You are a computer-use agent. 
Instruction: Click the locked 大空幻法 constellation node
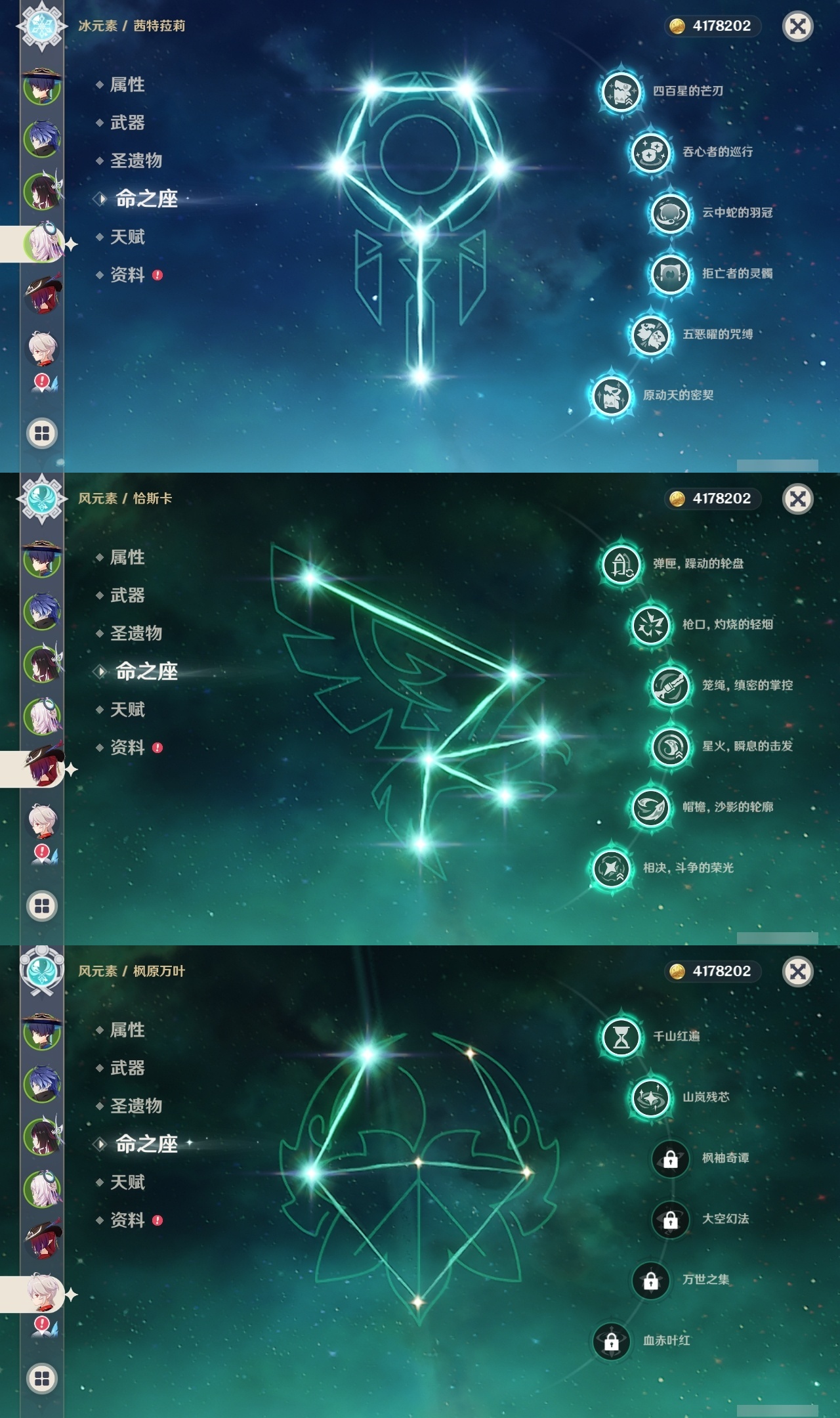[x=670, y=1220]
